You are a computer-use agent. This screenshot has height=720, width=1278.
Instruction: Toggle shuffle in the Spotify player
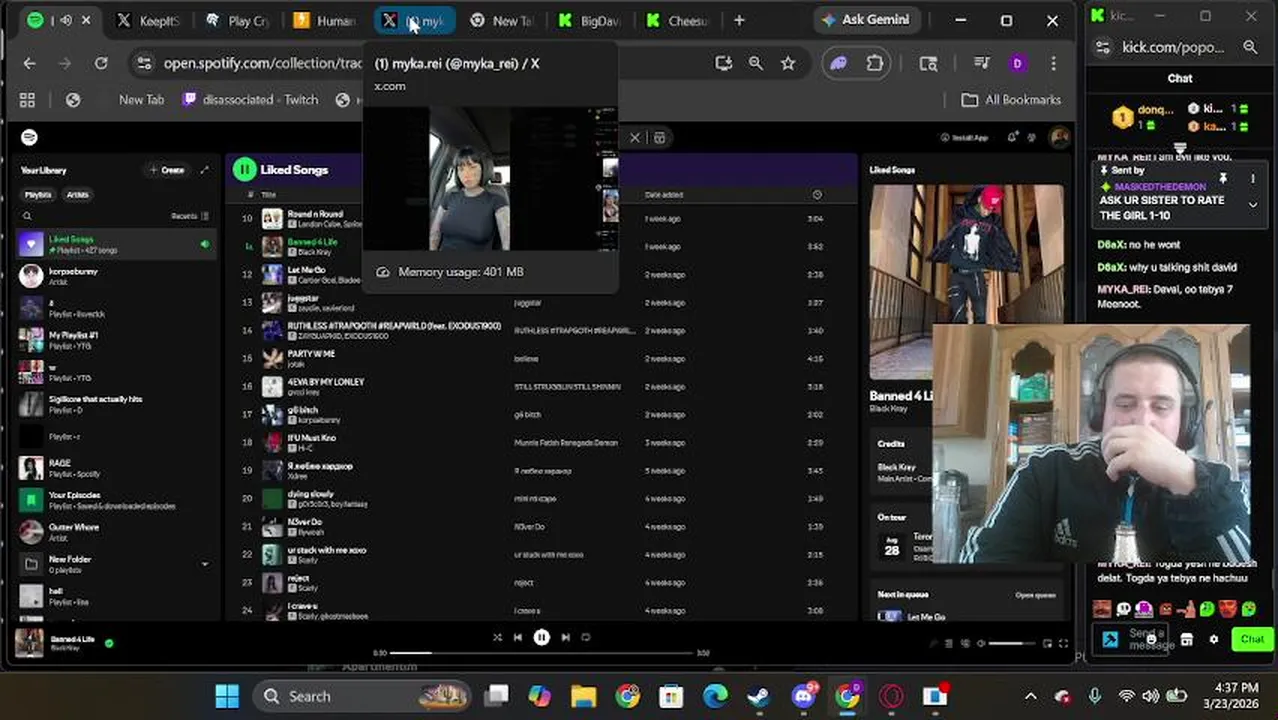pos(497,637)
